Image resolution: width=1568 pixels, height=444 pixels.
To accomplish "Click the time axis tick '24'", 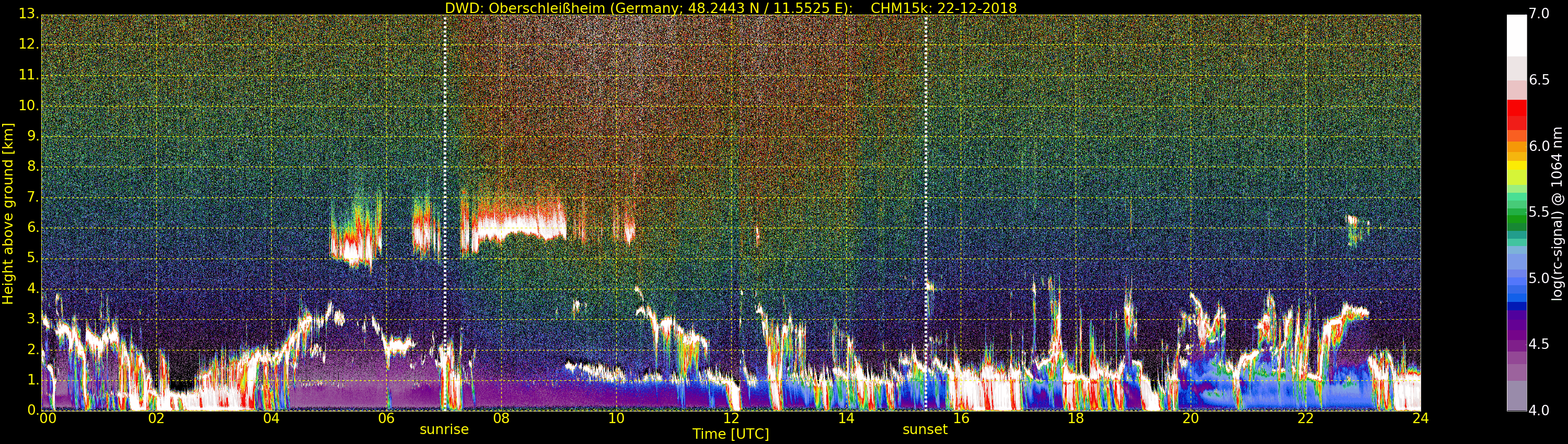I will [x=1421, y=418].
